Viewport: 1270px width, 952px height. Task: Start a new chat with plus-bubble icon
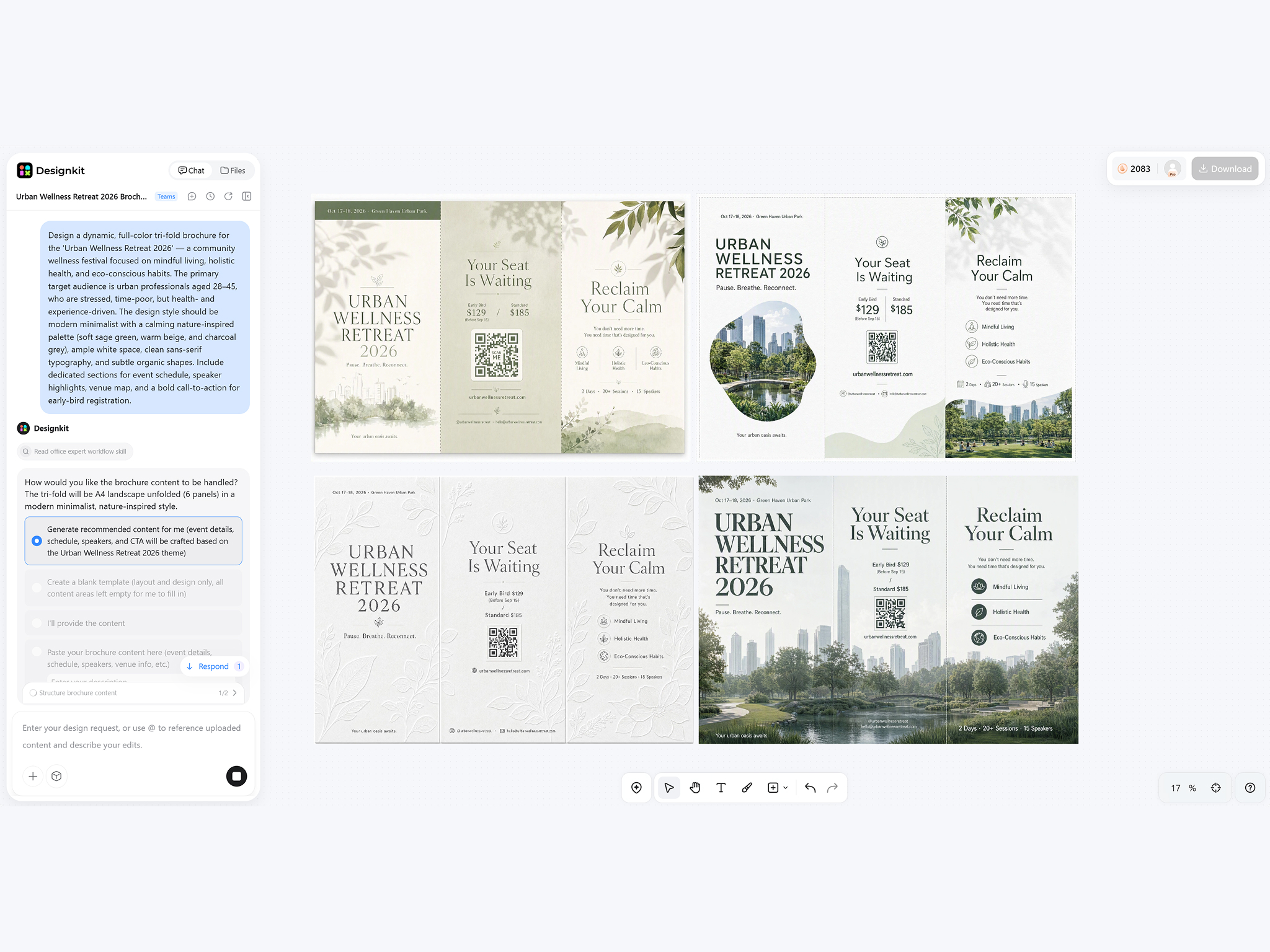click(192, 196)
